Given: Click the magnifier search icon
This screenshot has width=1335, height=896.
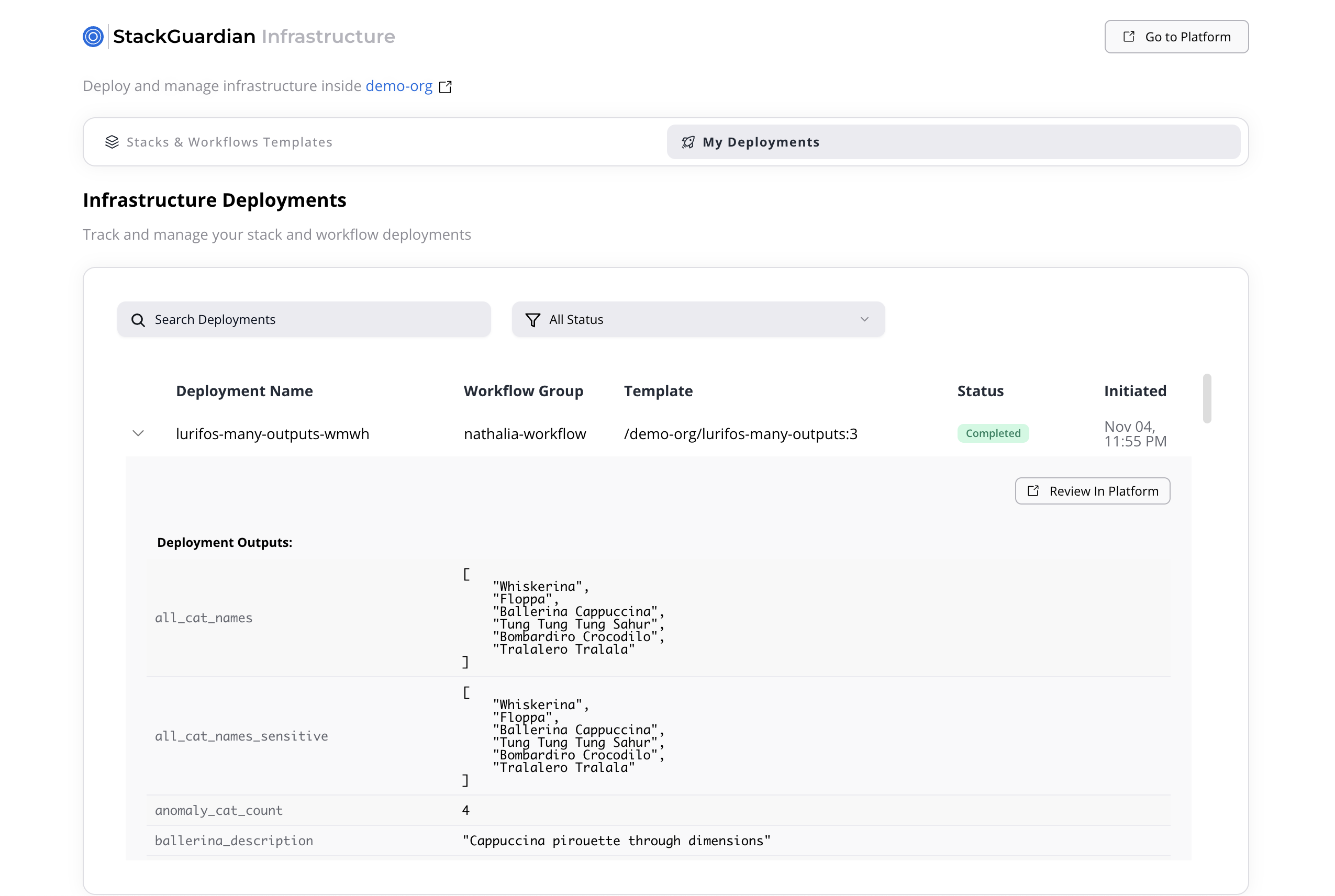Looking at the screenshot, I should coord(138,320).
